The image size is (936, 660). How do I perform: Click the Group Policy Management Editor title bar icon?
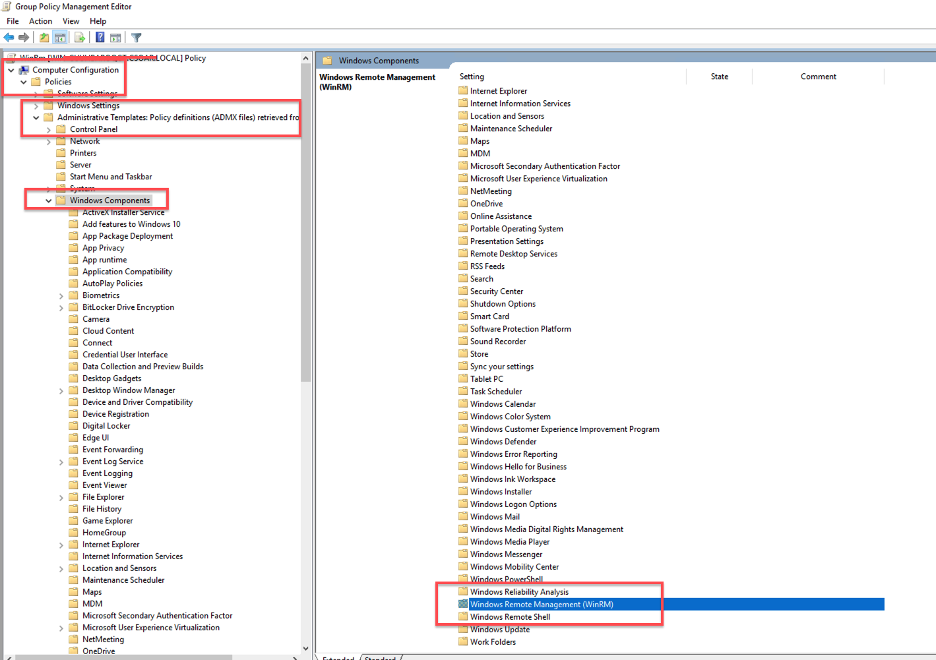pos(8,7)
